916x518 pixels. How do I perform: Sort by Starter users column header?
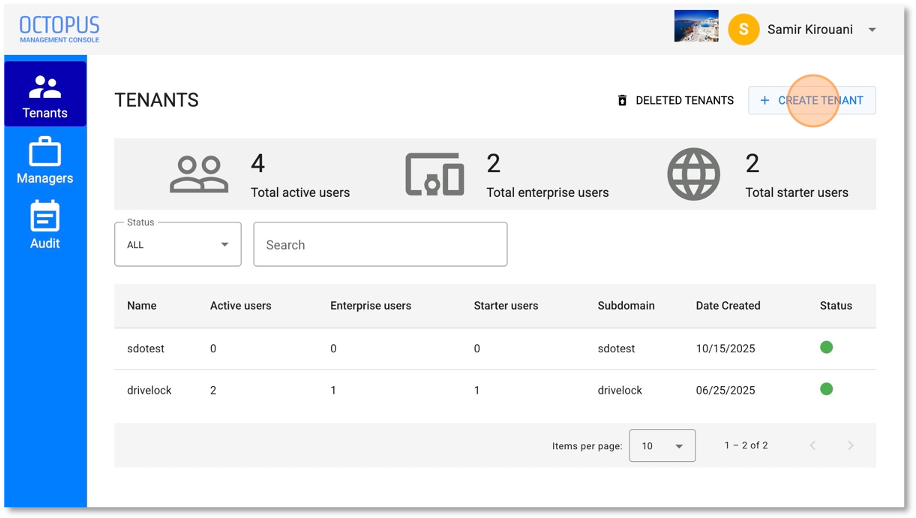(506, 305)
